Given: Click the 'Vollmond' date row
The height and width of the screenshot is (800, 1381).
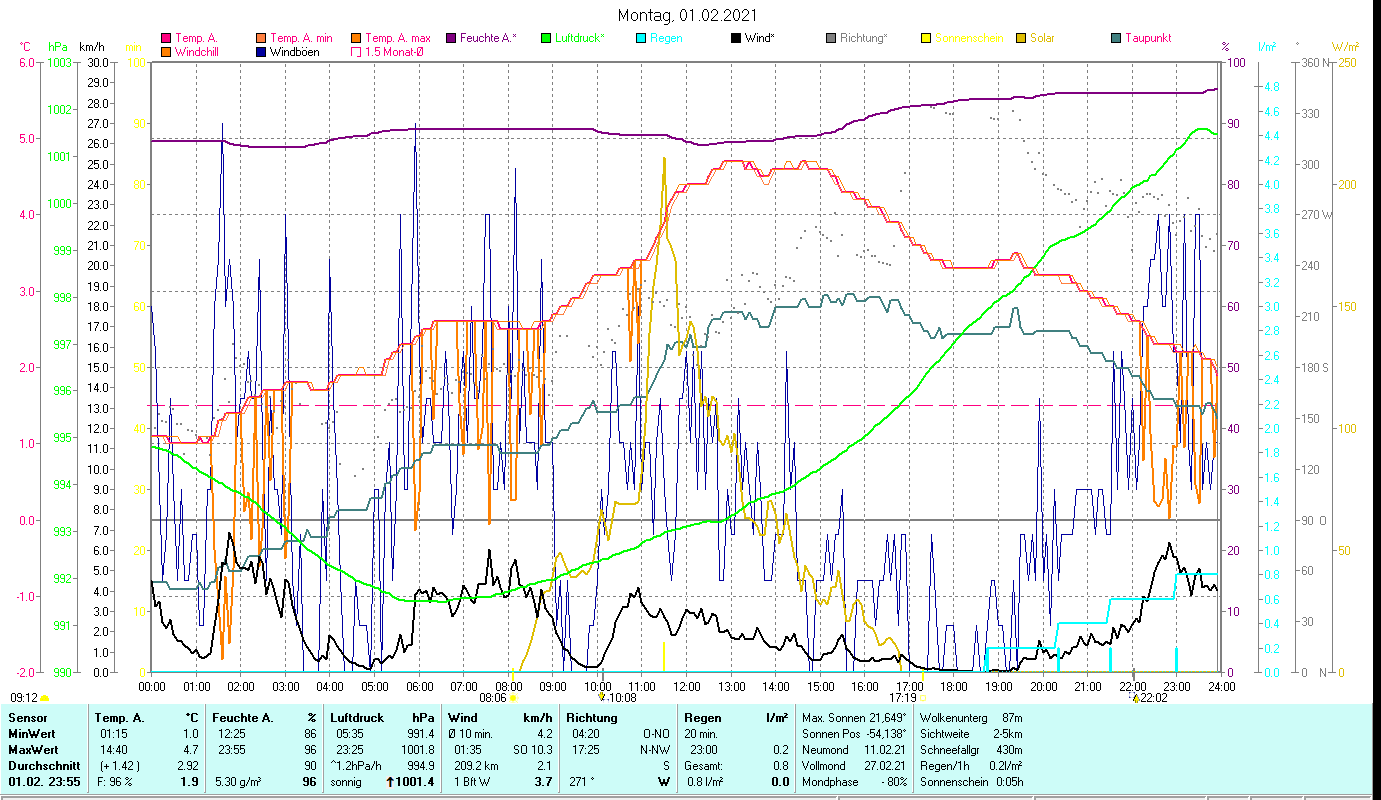Looking at the screenshot, I should [x=853, y=766].
